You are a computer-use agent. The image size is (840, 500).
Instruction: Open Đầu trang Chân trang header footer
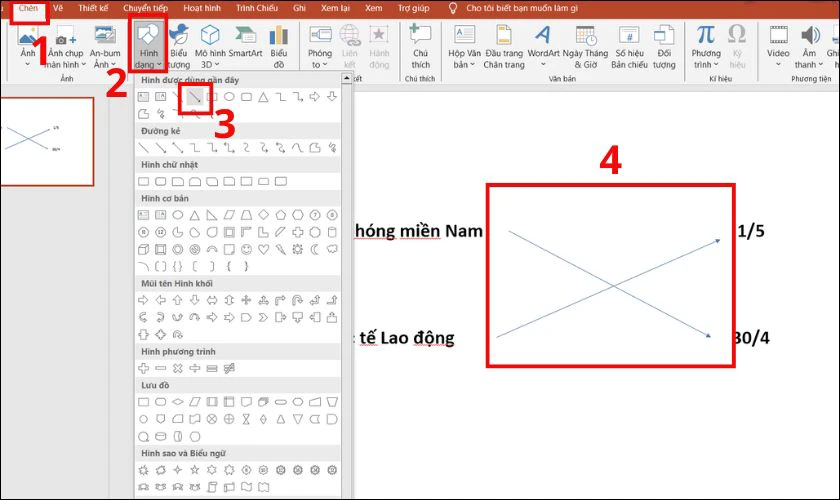(x=504, y=47)
